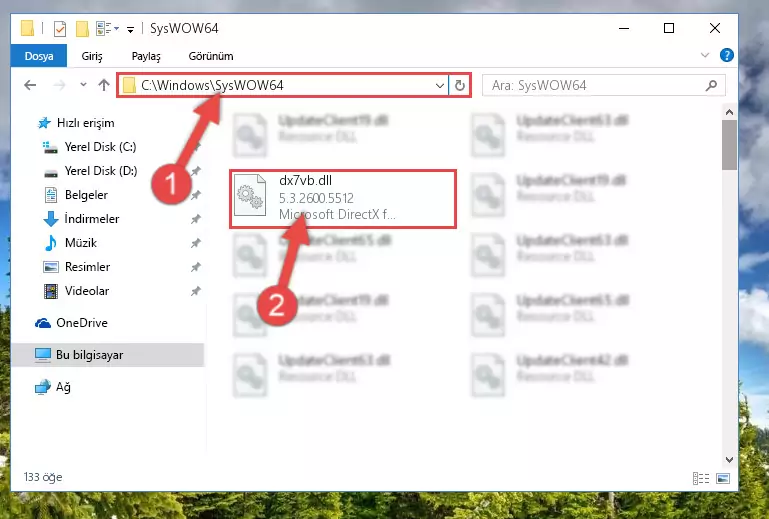Click the Müzik note icon
The image size is (769, 519).
[x=51, y=243]
